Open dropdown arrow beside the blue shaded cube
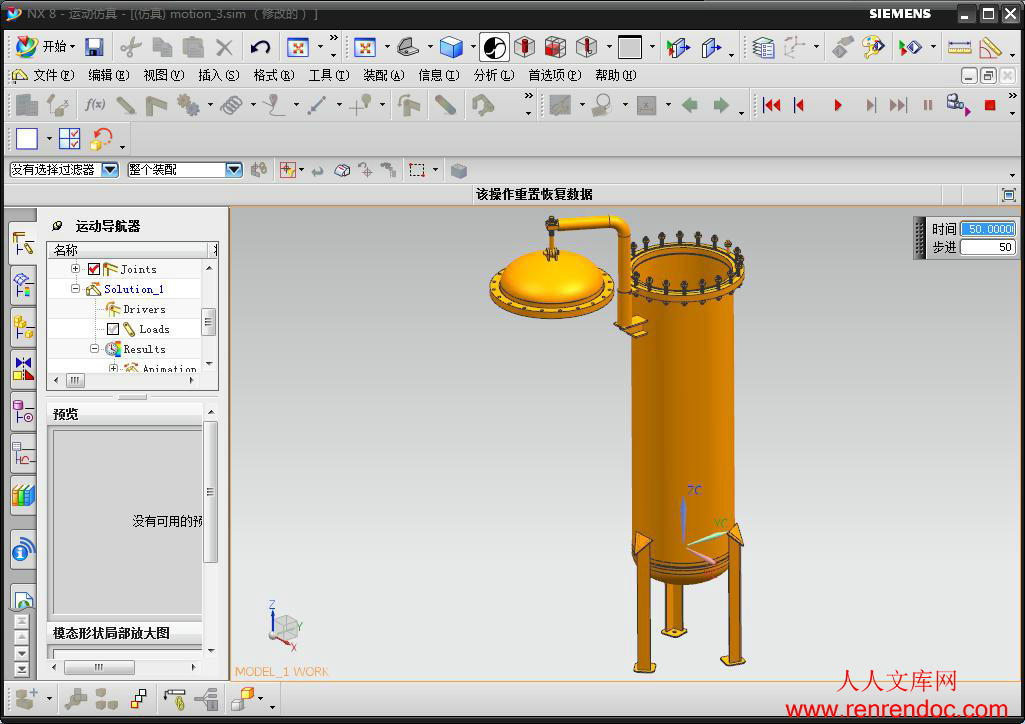Screen dimensions: 1025x724 coord(473,47)
